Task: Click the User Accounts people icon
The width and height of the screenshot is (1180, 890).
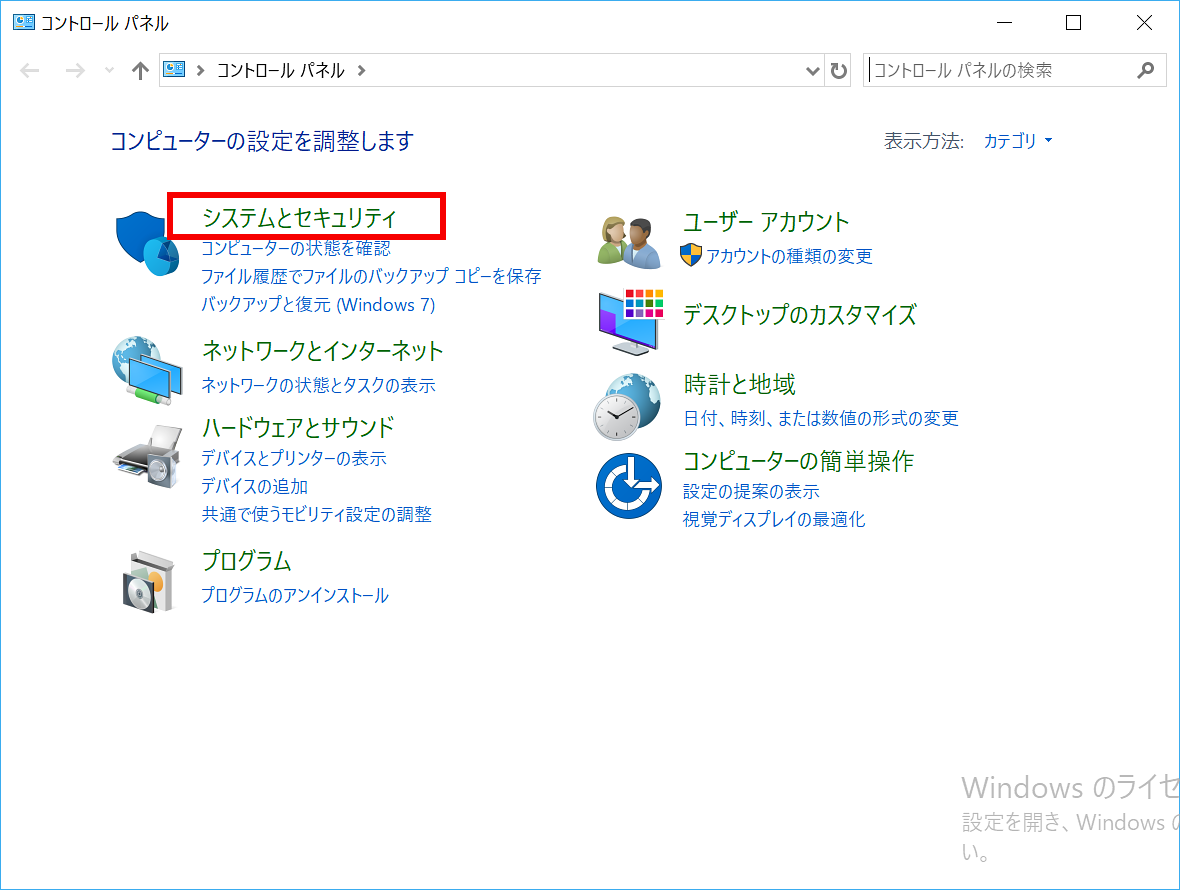Action: click(x=630, y=242)
